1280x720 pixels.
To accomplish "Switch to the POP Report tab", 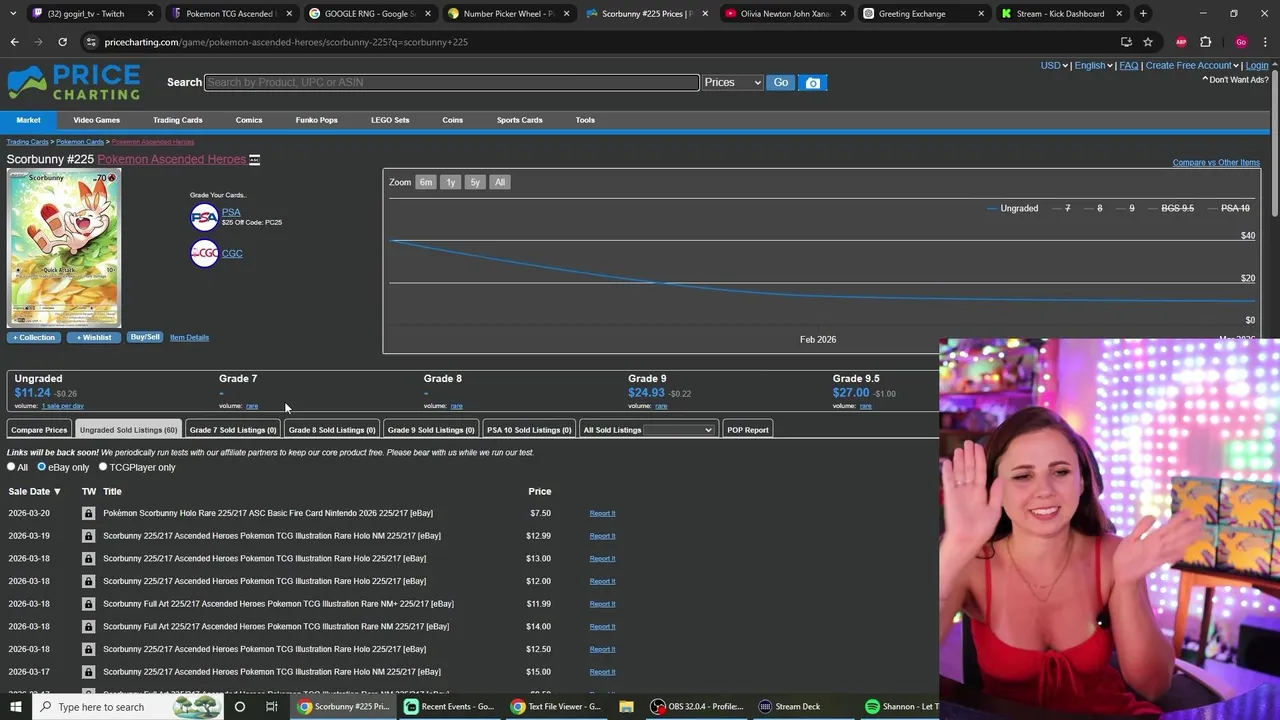I will [x=748, y=430].
